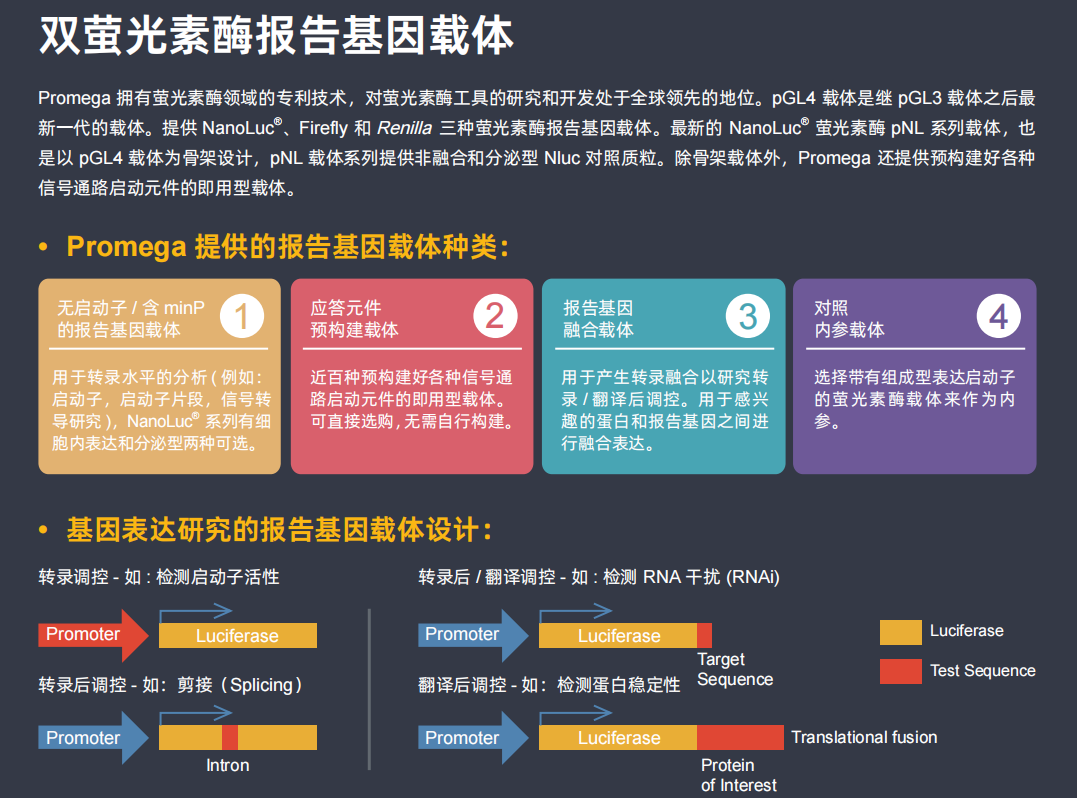Click the 'Protein of Interest' label
This screenshot has height=798, width=1077.
pos(738,775)
